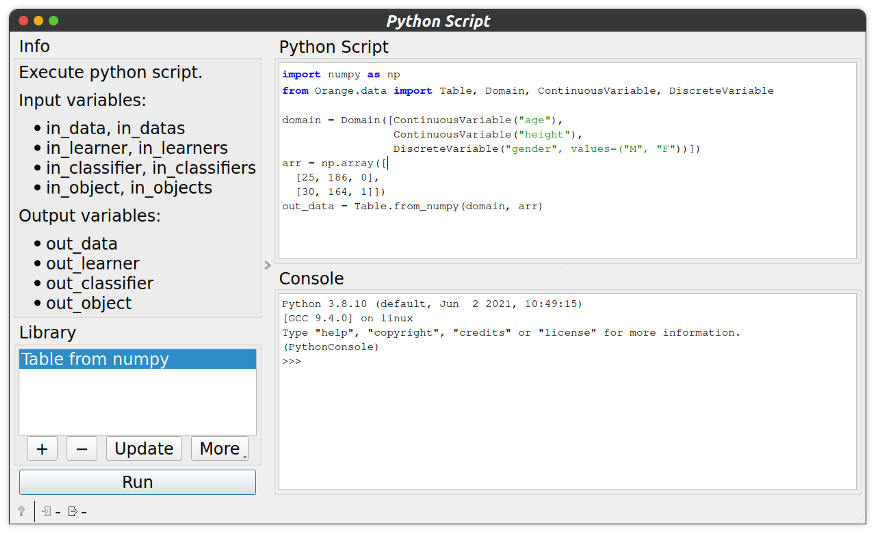
Task: Open the More dropdown menu
Action: pos(220,449)
